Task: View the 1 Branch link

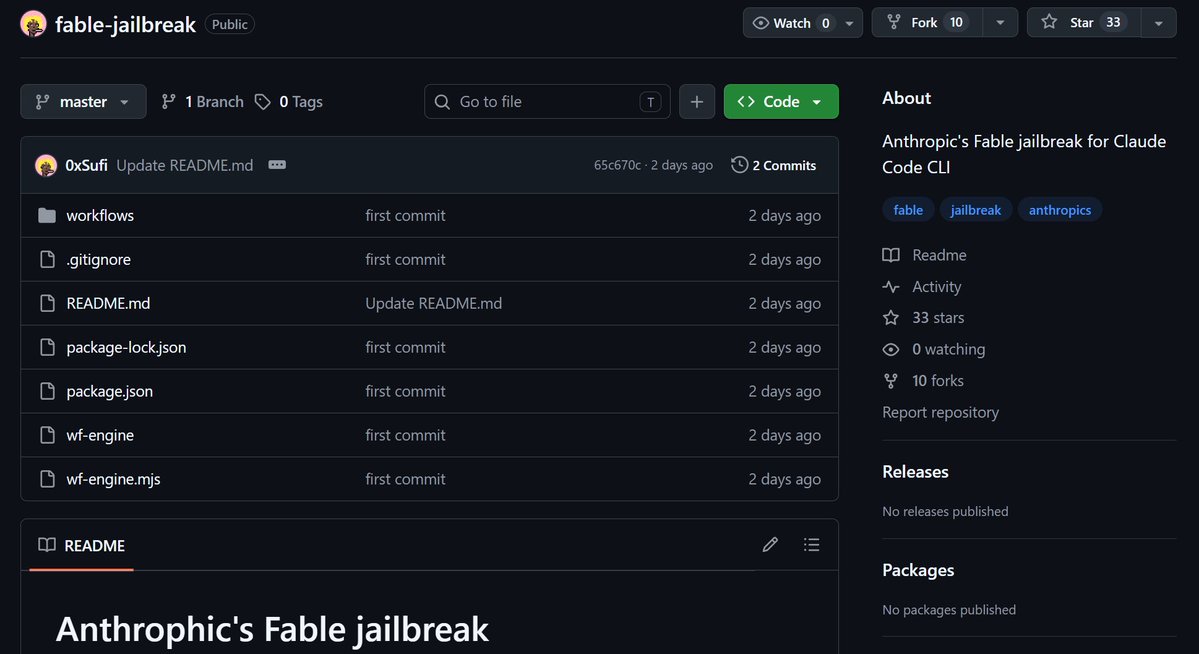Action: pyautogui.click(x=203, y=102)
